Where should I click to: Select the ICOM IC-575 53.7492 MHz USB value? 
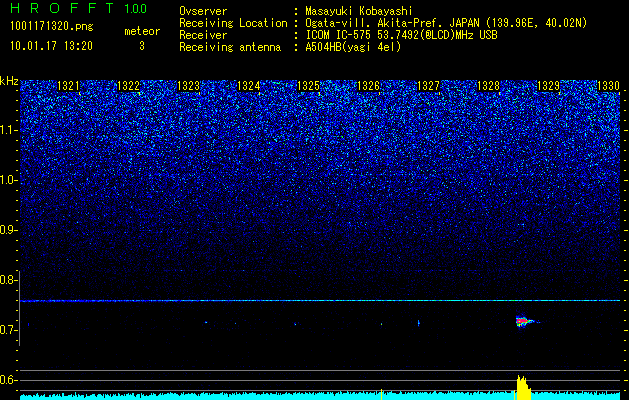[401, 35]
